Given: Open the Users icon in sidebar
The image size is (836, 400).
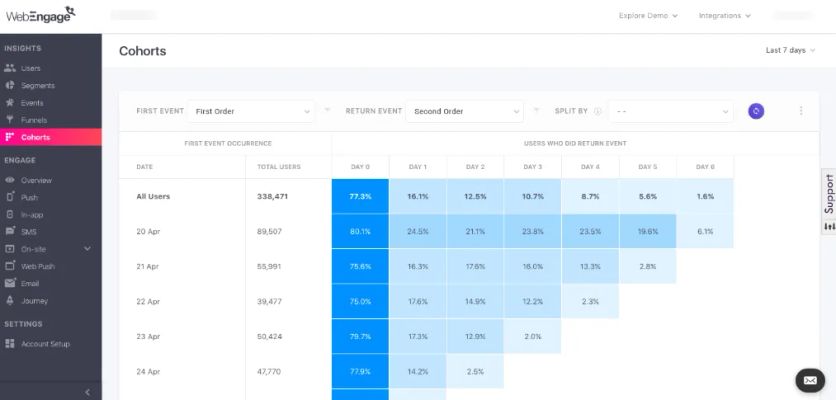Looking at the screenshot, I should pyautogui.click(x=10, y=68).
